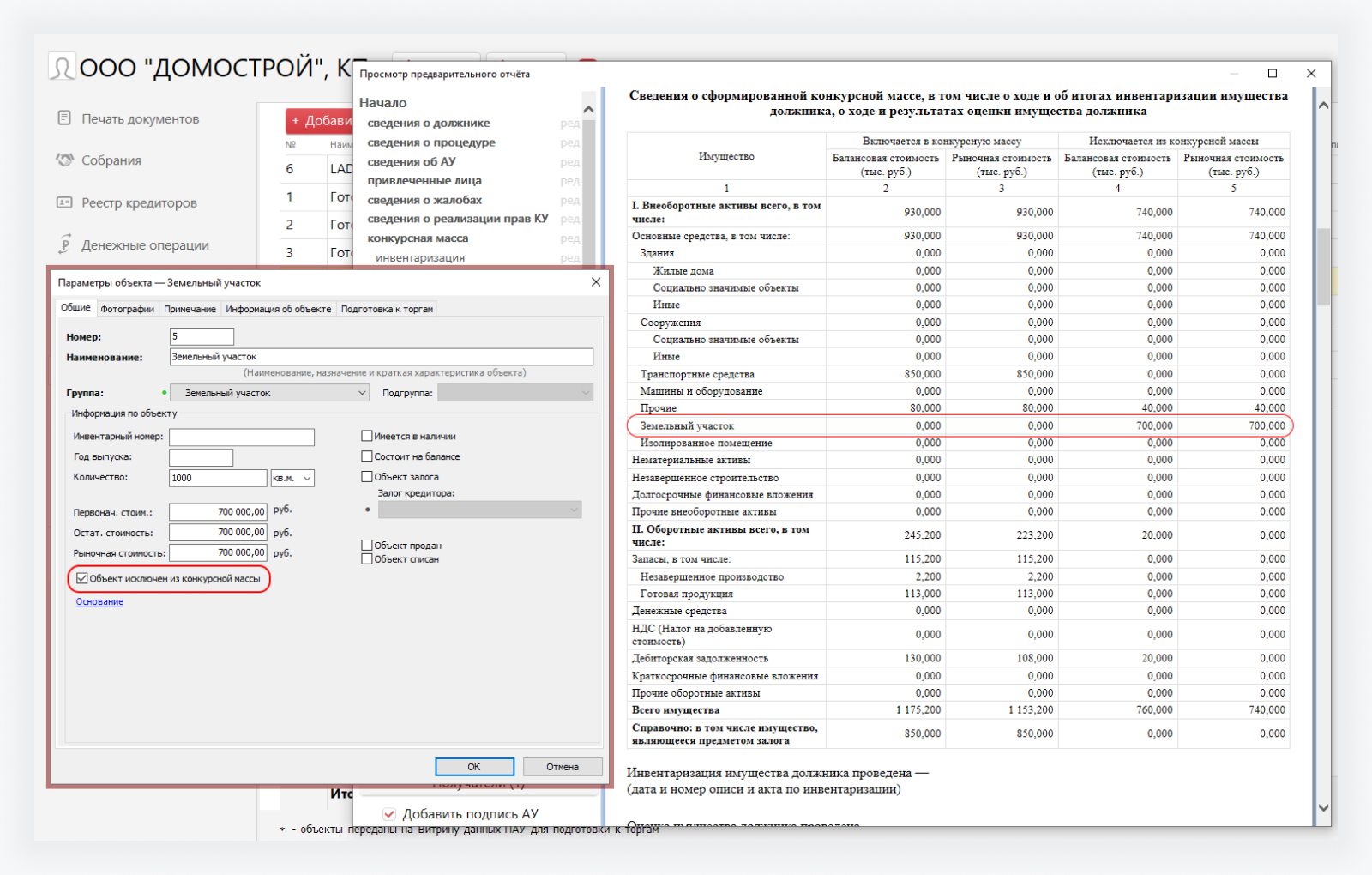
Task: Open Денежные операции sidebar icon
Action: [64, 244]
